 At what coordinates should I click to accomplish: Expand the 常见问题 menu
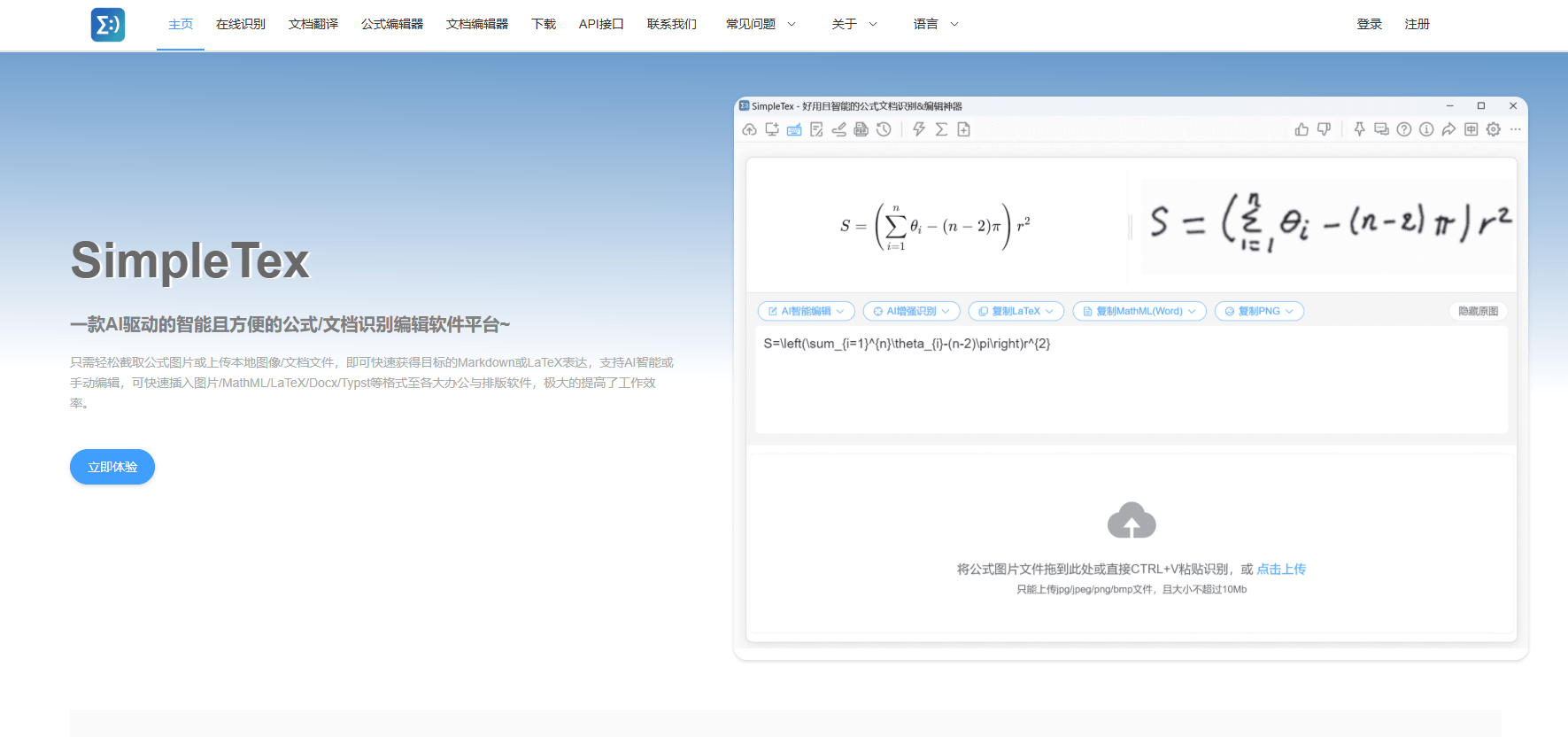(x=761, y=25)
